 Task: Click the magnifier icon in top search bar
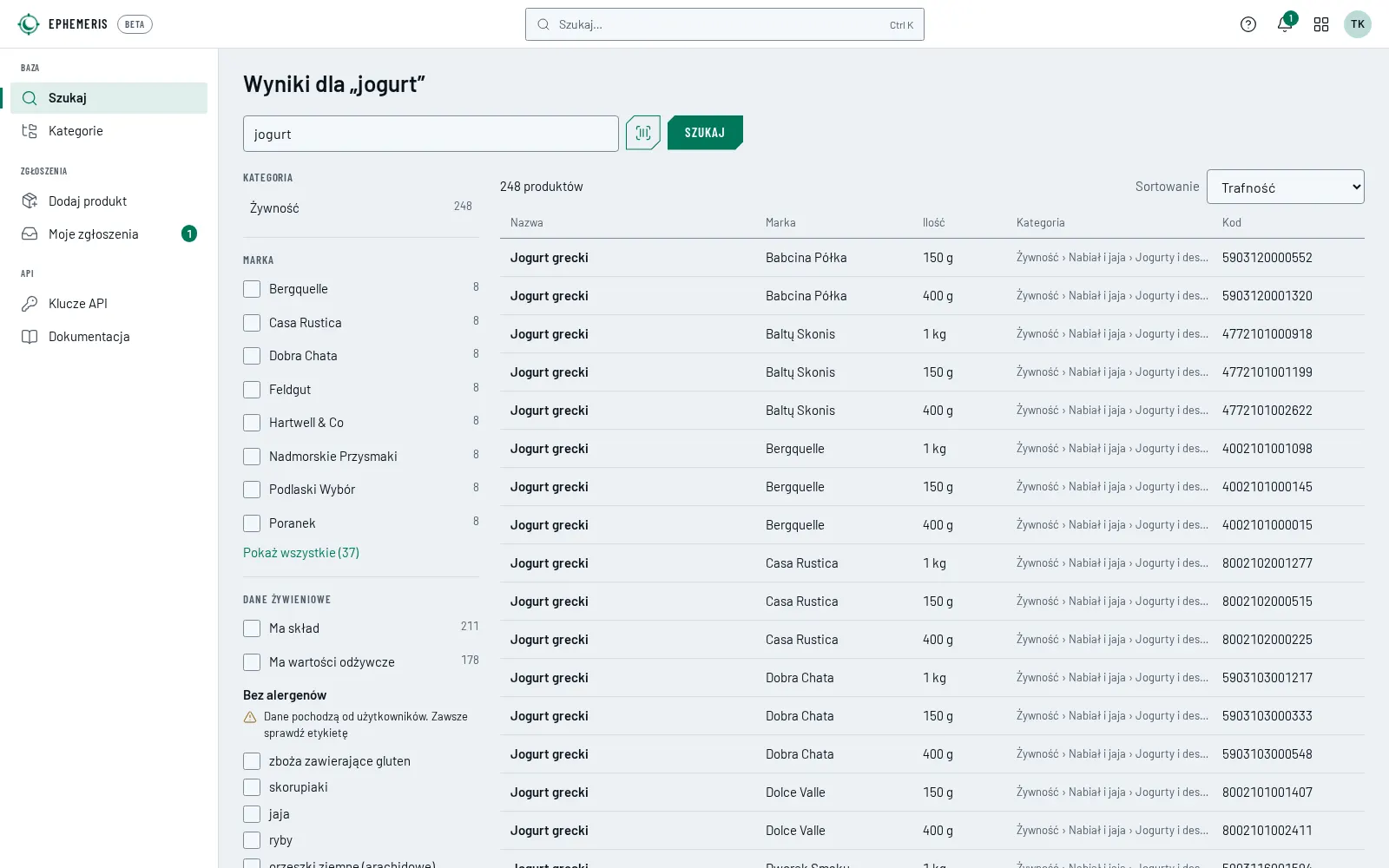(543, 24)
